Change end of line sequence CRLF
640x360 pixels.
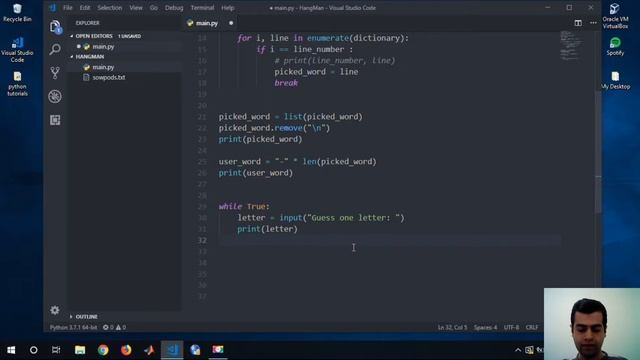[532, 327]
